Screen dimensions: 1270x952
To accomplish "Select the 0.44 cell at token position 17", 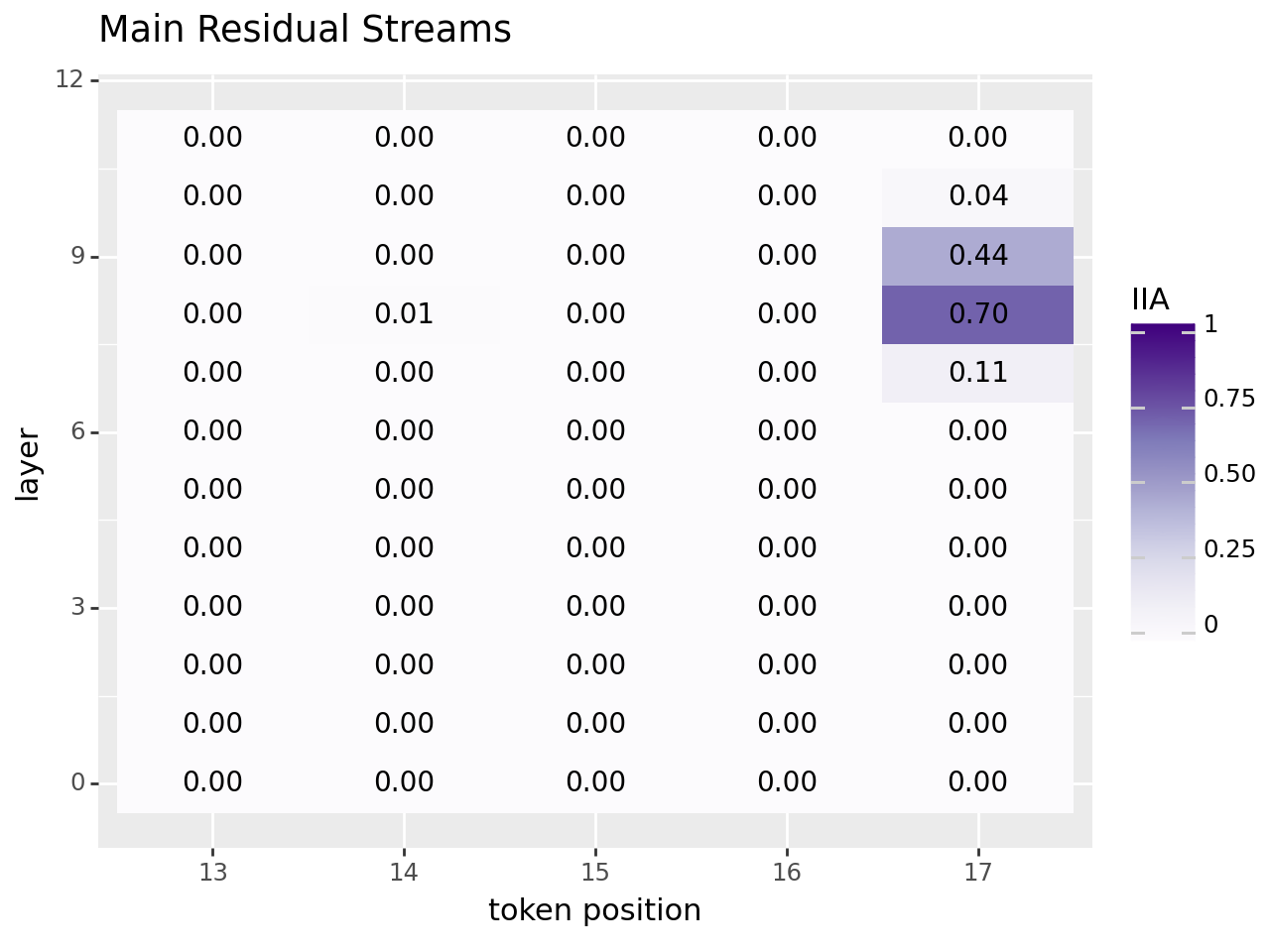I will pos(977,256).
